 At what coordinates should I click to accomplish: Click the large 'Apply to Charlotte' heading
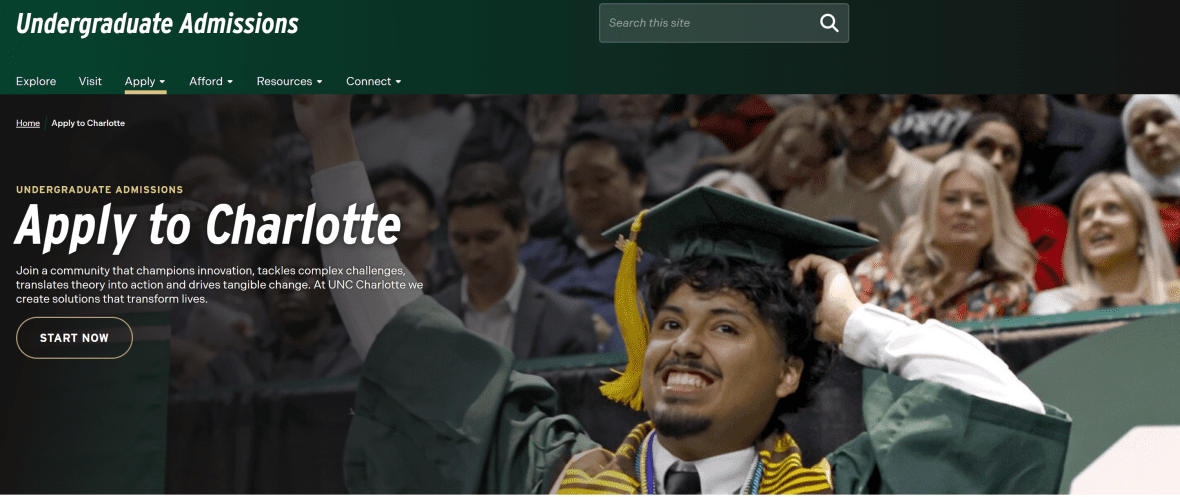pos(208,227)
